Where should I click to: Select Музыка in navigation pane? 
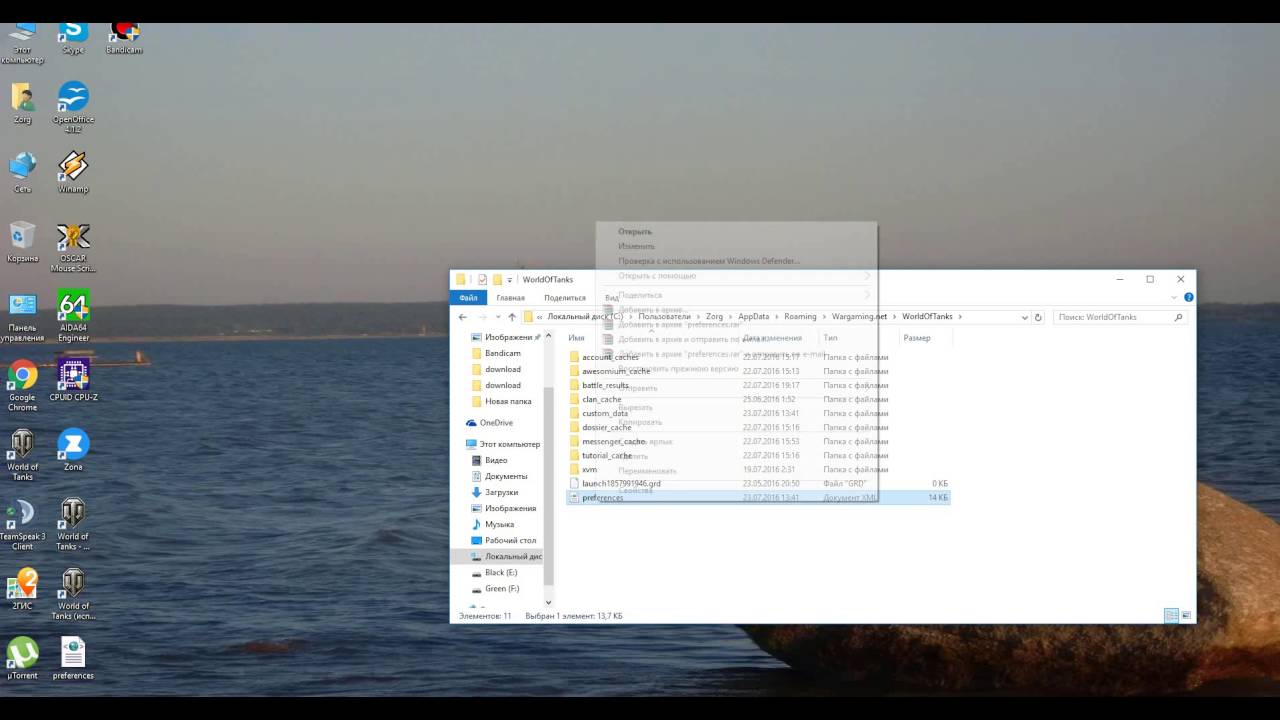[499, 524]
